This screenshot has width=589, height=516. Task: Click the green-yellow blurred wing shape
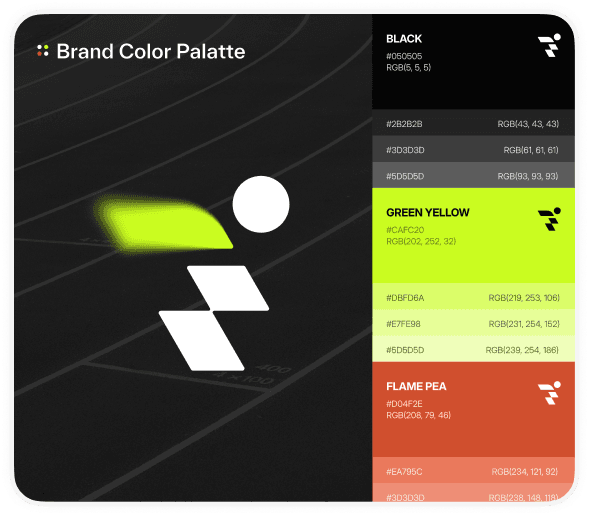[163, 223]
